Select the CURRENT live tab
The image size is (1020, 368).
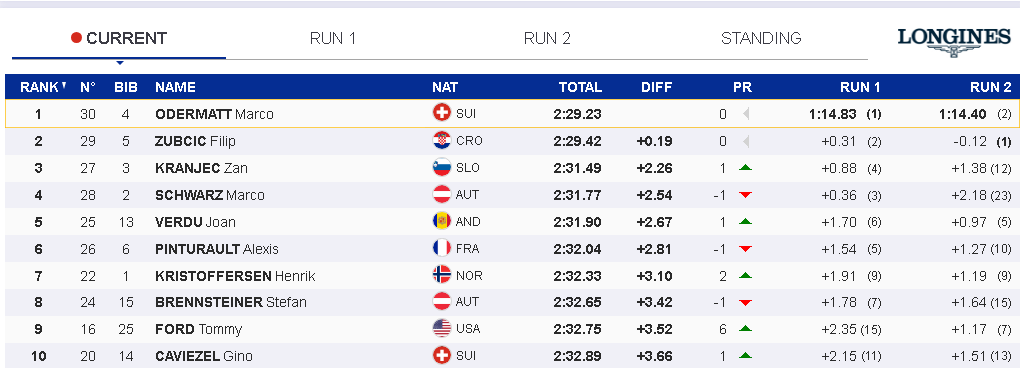point(119,38)
